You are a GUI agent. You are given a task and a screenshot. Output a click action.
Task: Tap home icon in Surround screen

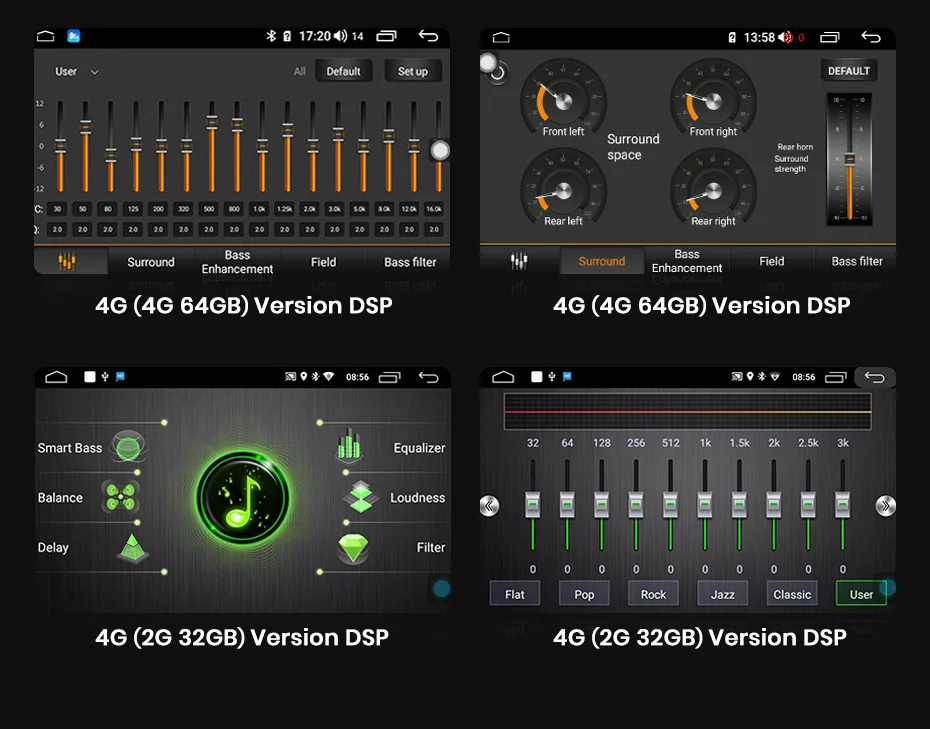tap(501, 38)
